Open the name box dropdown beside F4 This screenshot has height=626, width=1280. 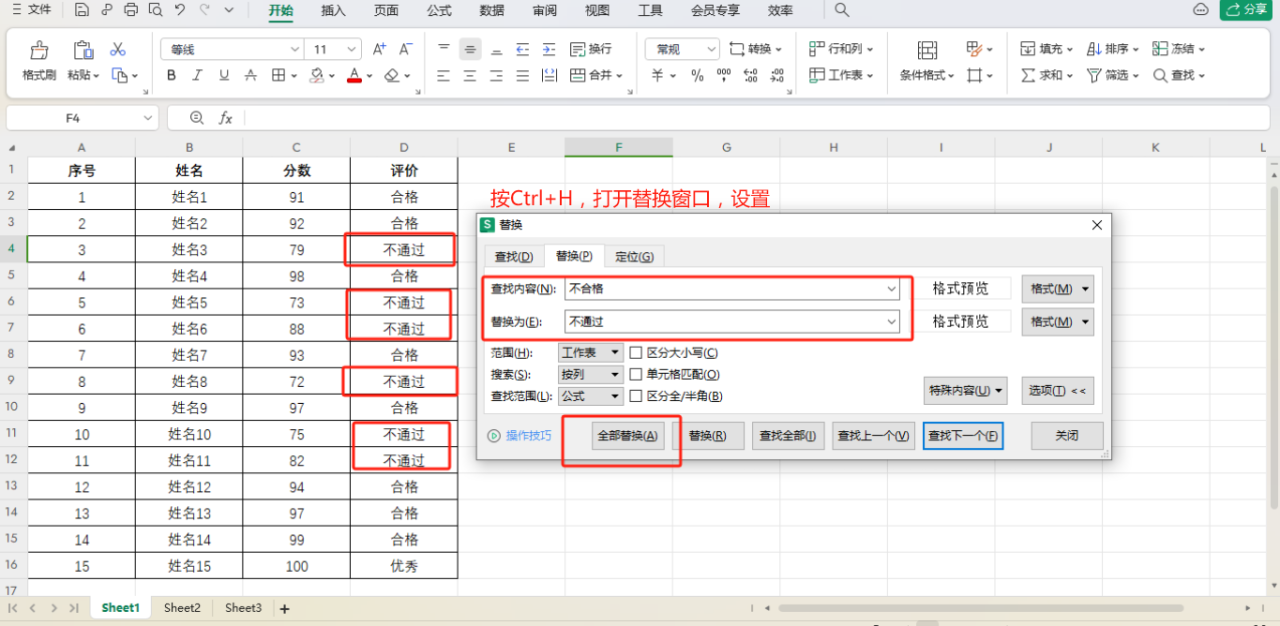(148, 118)
